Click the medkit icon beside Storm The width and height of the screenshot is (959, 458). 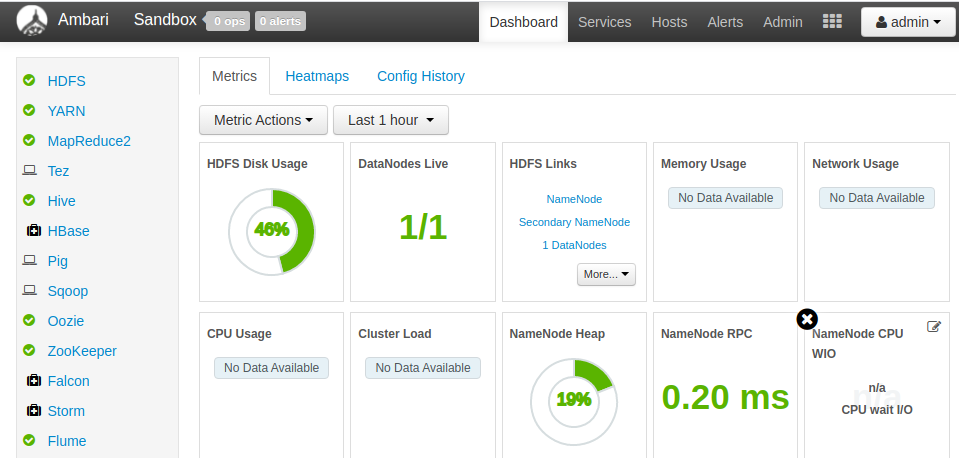click(34, 410)
